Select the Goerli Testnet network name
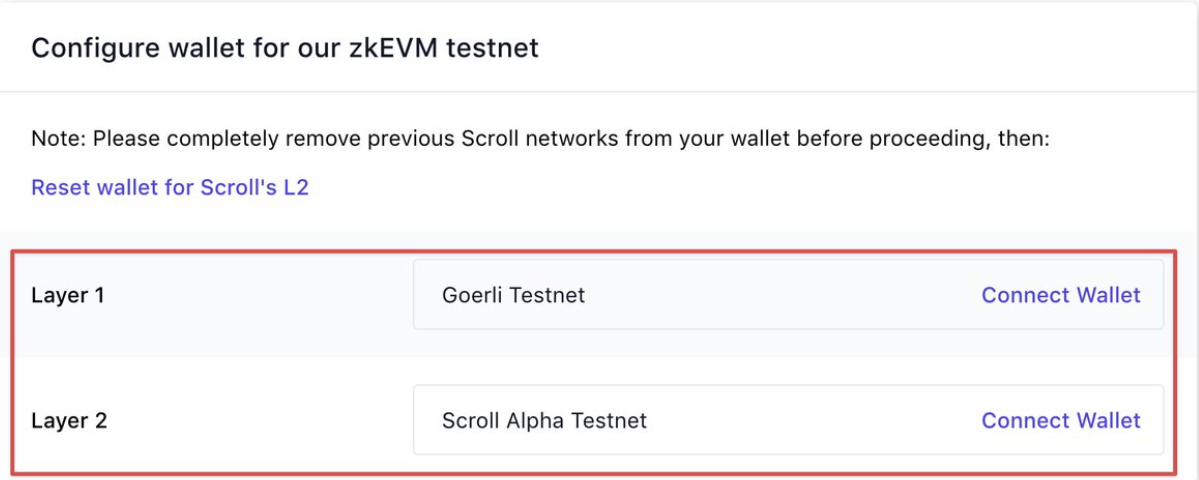 pos(513,295)
